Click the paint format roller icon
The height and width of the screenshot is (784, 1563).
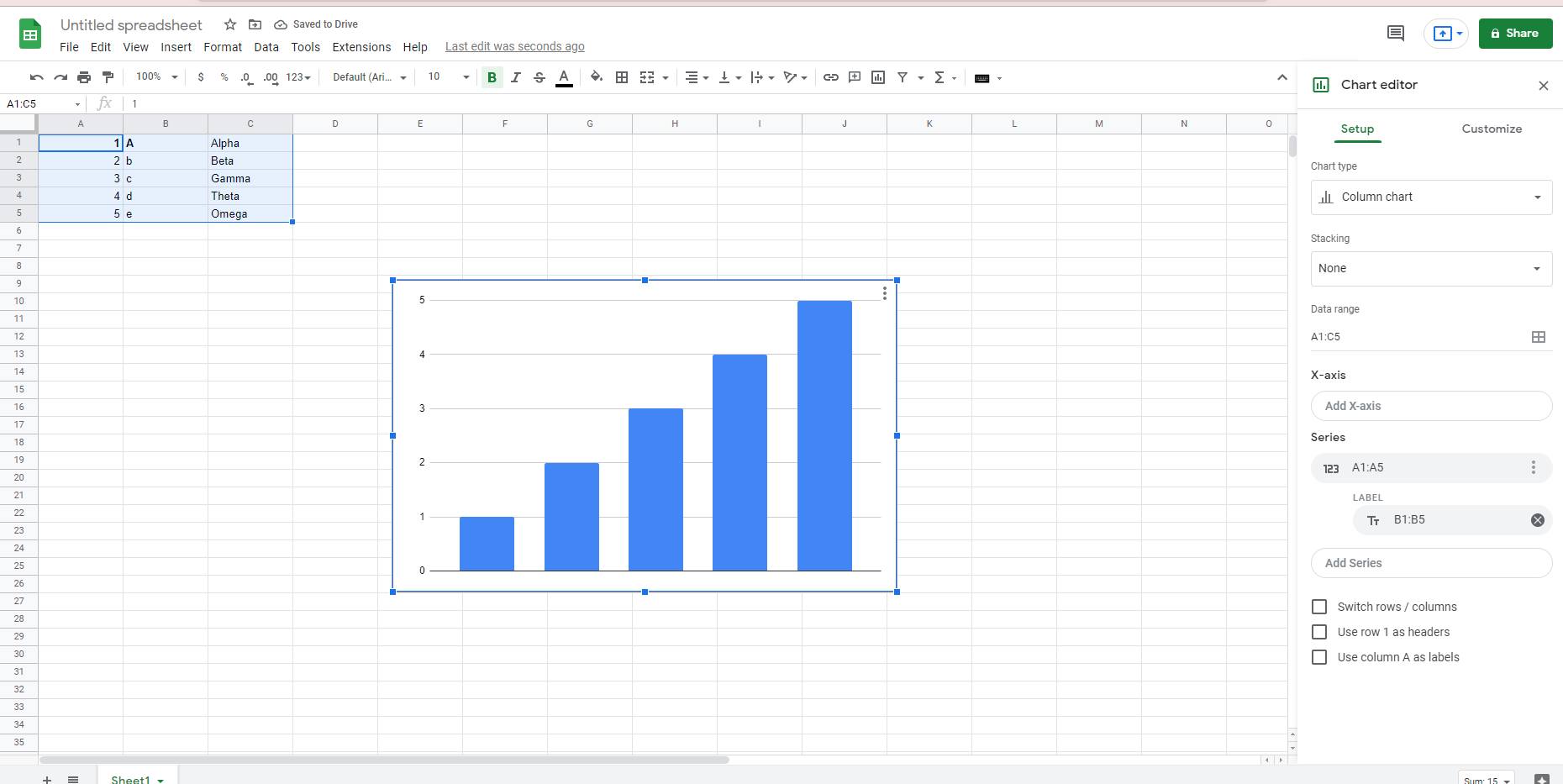(108, 77)
